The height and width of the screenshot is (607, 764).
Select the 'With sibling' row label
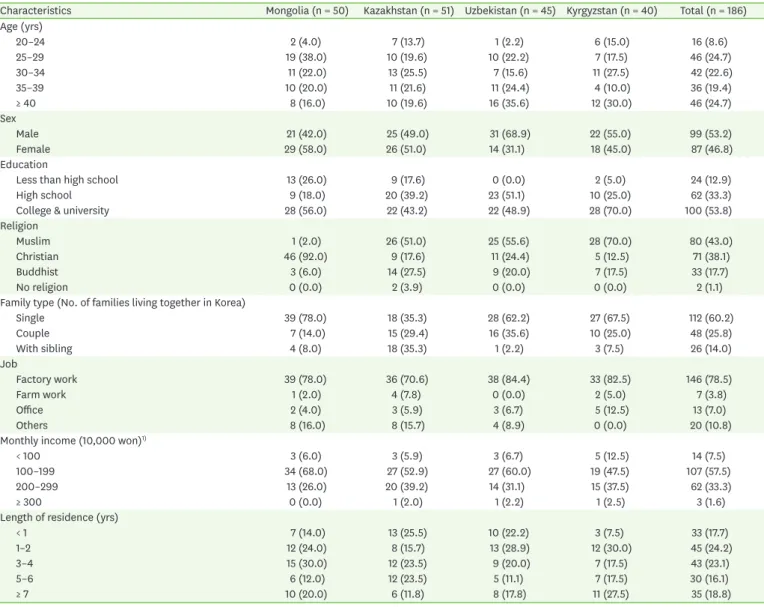44,349
